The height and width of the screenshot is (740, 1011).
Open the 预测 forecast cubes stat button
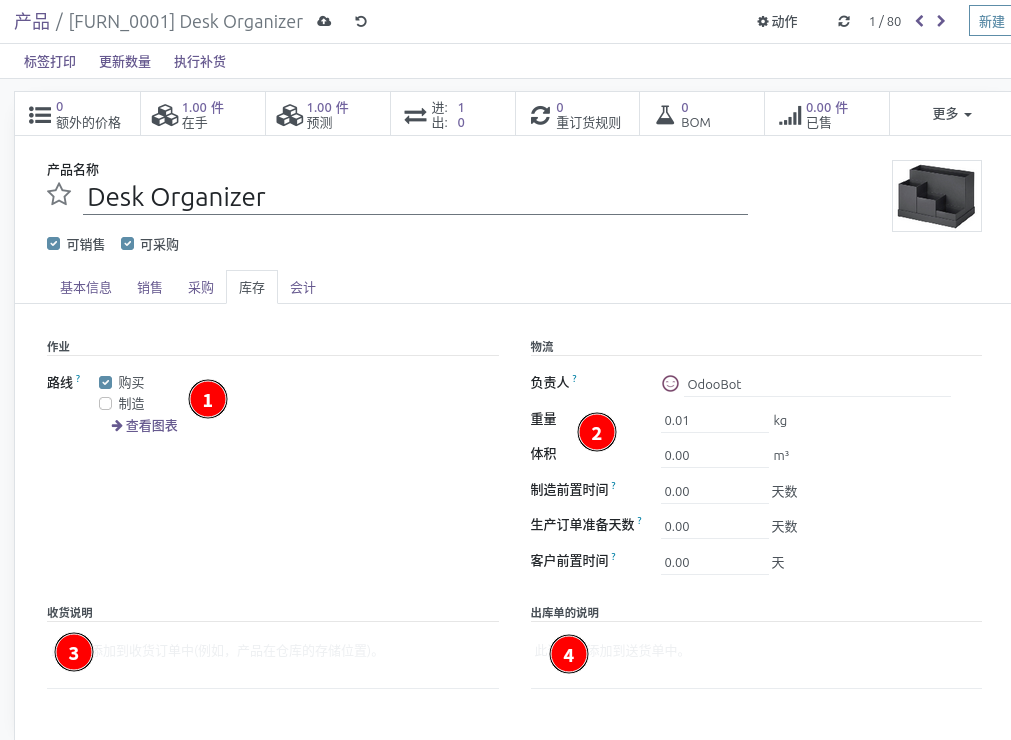click(x=328, y=114)
